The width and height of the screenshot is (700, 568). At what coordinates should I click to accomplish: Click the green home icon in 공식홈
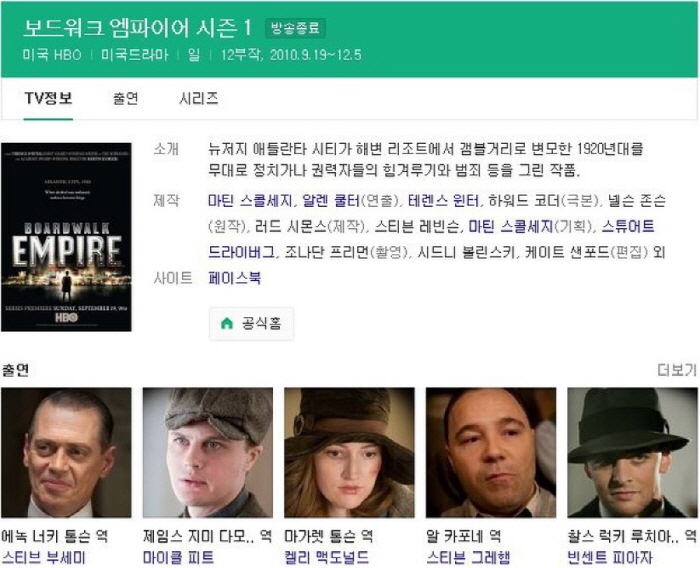(227, 323)
